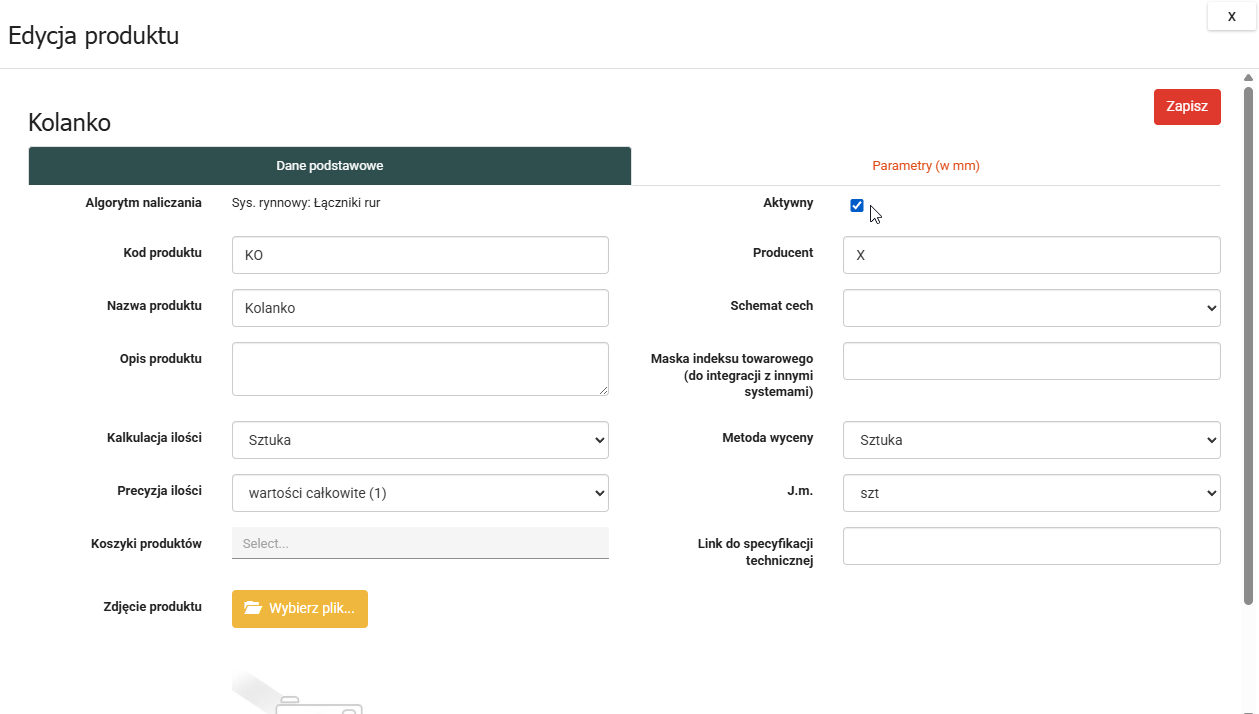Click into the Opis produktu textarea

point(420,369)
